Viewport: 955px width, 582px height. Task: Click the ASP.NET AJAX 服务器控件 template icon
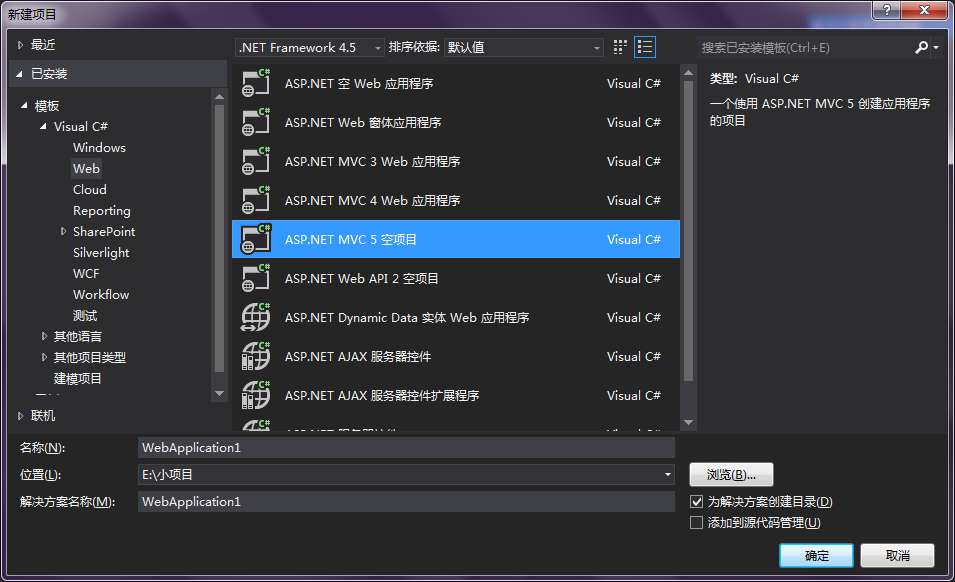click(256, 356)
